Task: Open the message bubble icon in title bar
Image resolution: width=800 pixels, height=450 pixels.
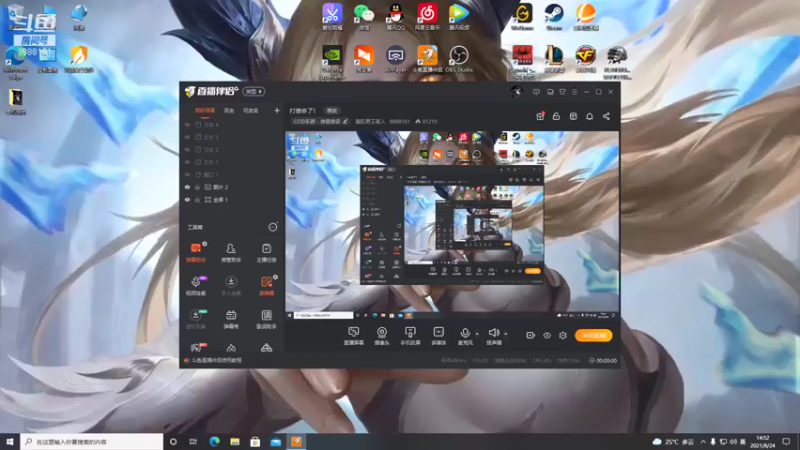Action: (536, 92)
